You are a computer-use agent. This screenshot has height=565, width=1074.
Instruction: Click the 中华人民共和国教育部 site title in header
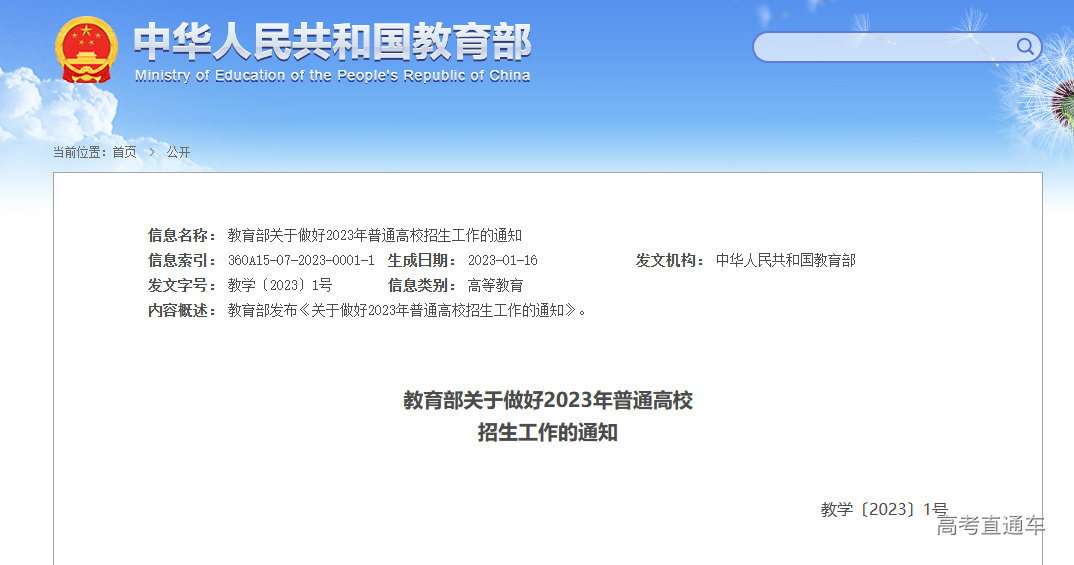click(332, 42)
